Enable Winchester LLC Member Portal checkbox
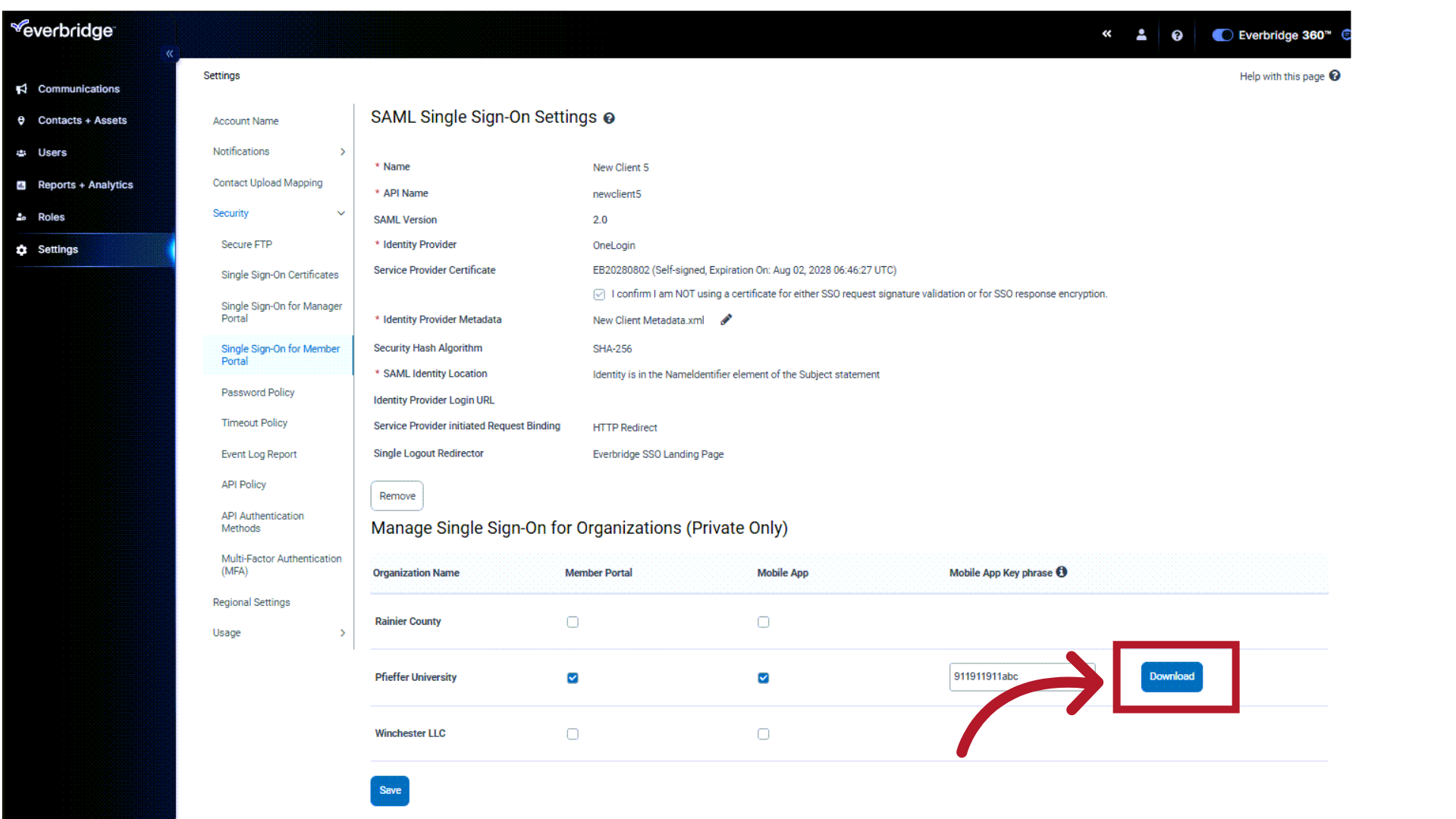This screenshot has width=1456, height=819. [573, 733]
